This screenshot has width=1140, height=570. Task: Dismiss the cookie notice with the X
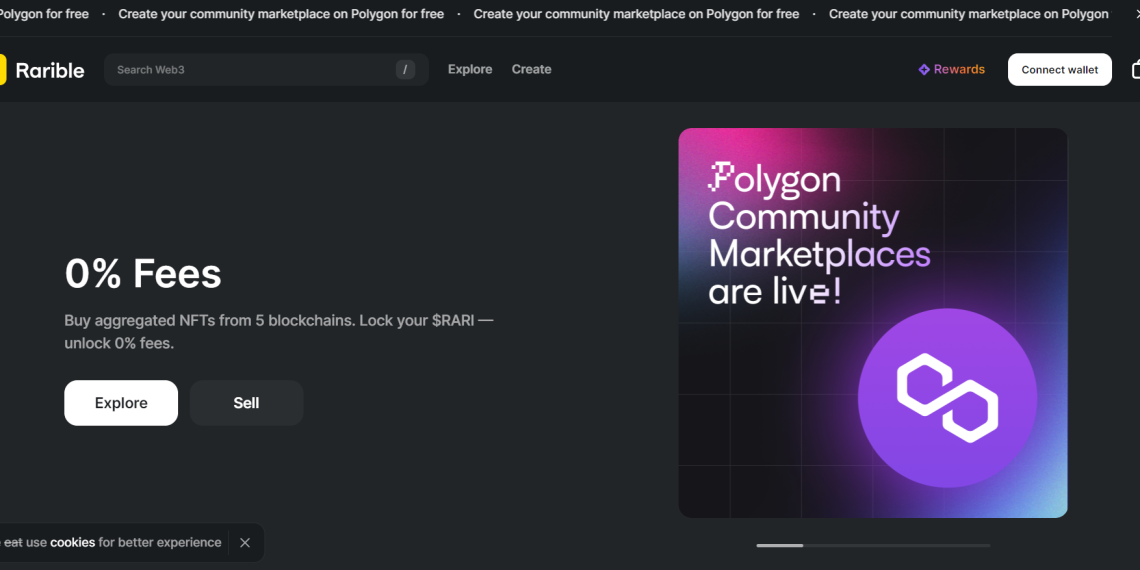245,543
